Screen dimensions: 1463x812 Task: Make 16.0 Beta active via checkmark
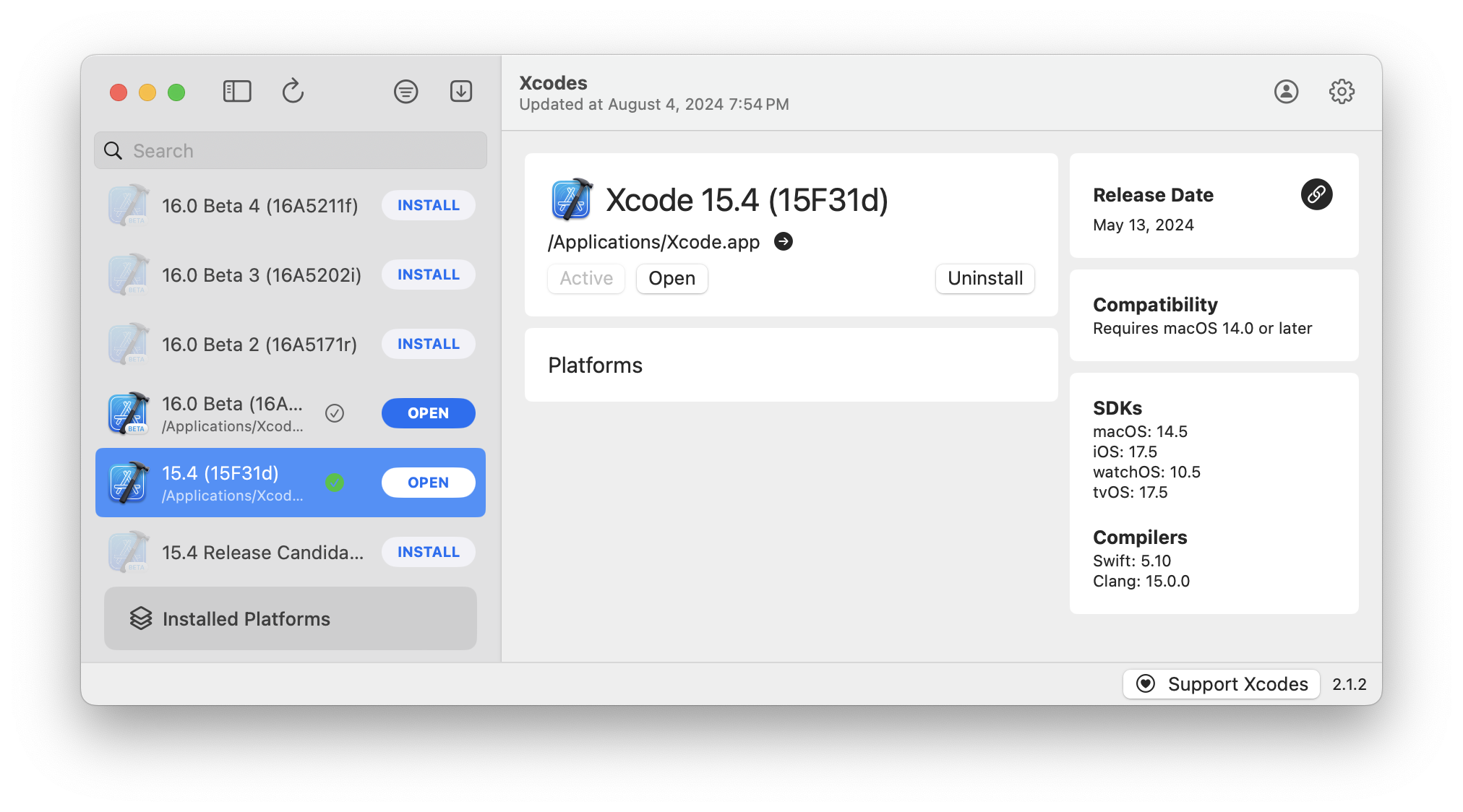tap(335, 413)
